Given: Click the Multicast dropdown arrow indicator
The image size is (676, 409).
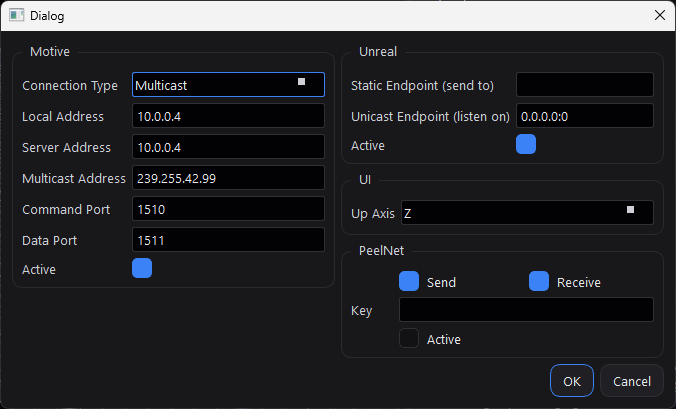Looking at the screenshot, I should pyautogui.click(x=301, y=82).
